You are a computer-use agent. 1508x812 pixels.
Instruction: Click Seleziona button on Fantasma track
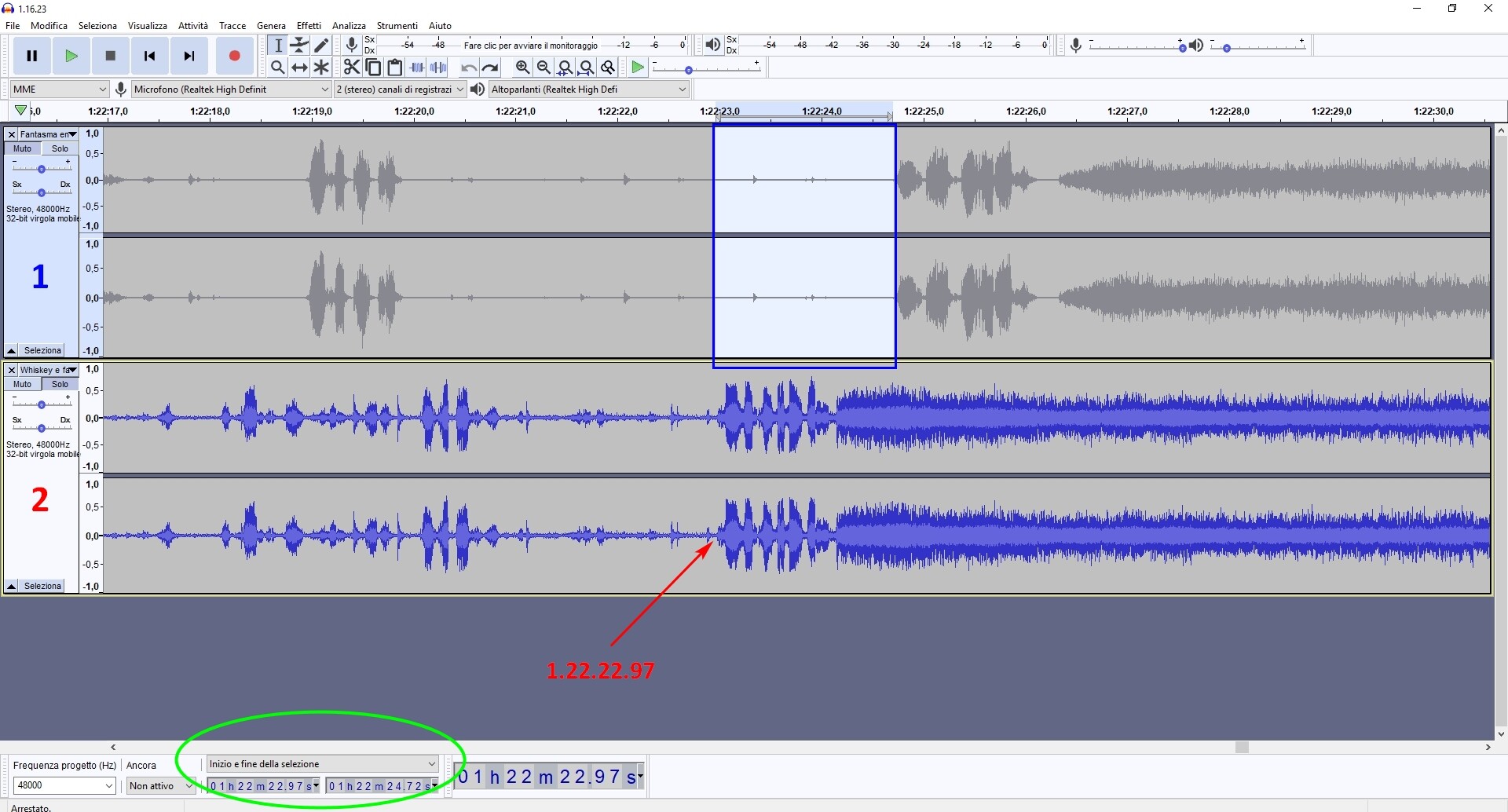(x=42, y=350)
